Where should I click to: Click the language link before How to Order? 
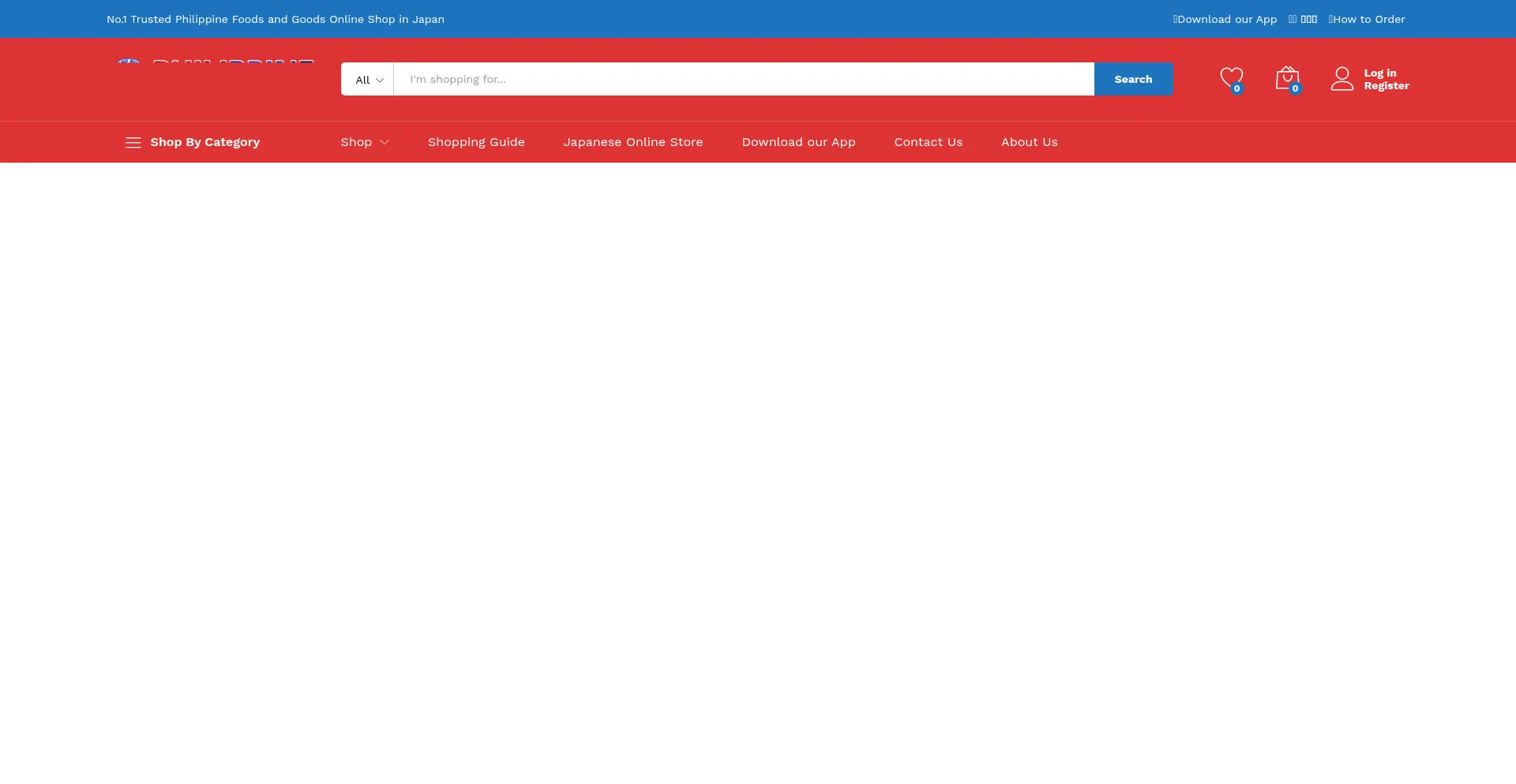point(1302,19)
